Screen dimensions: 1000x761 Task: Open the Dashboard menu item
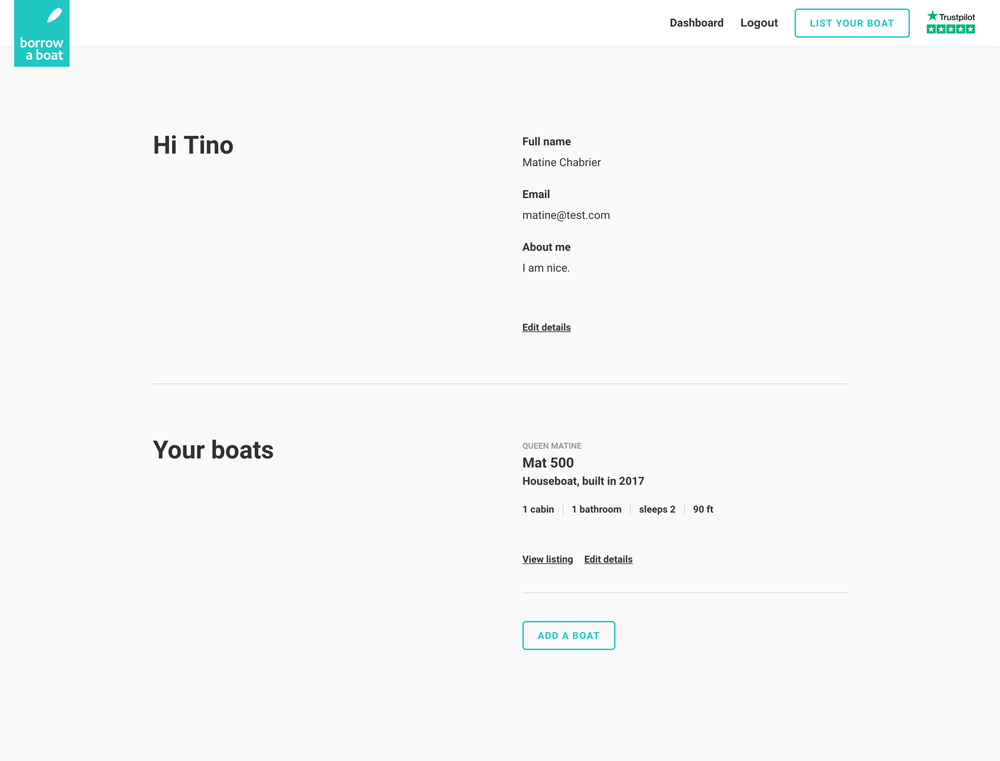[696, 23]
